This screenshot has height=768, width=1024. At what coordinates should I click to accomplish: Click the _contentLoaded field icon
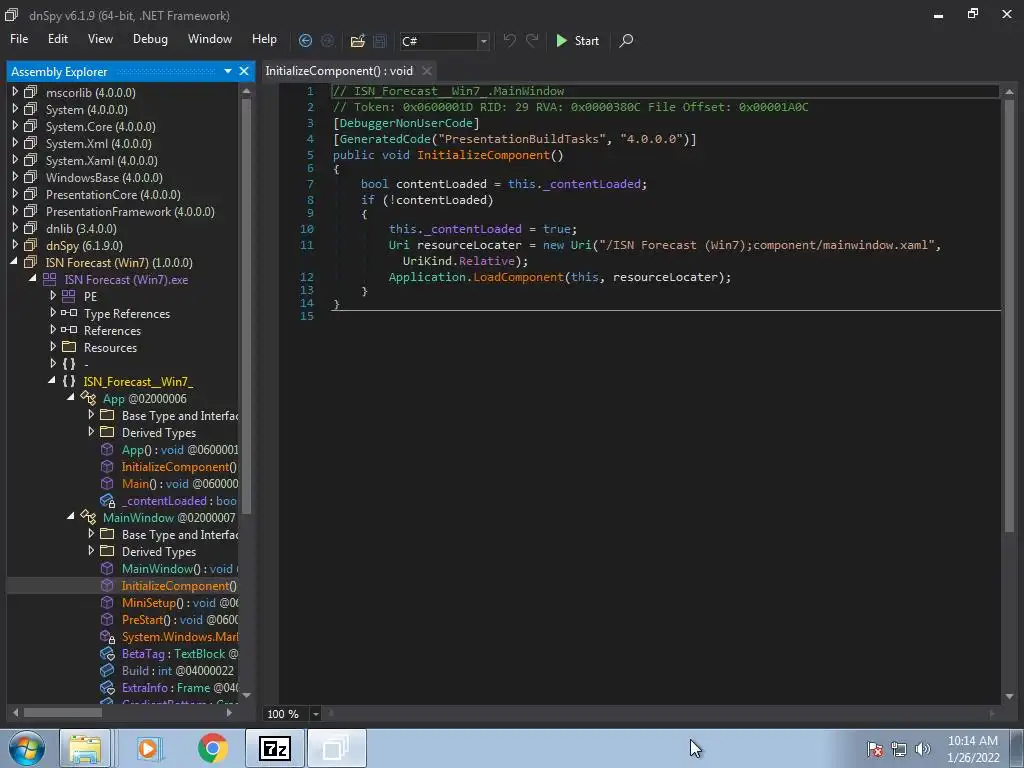click(x=107, y=501)
